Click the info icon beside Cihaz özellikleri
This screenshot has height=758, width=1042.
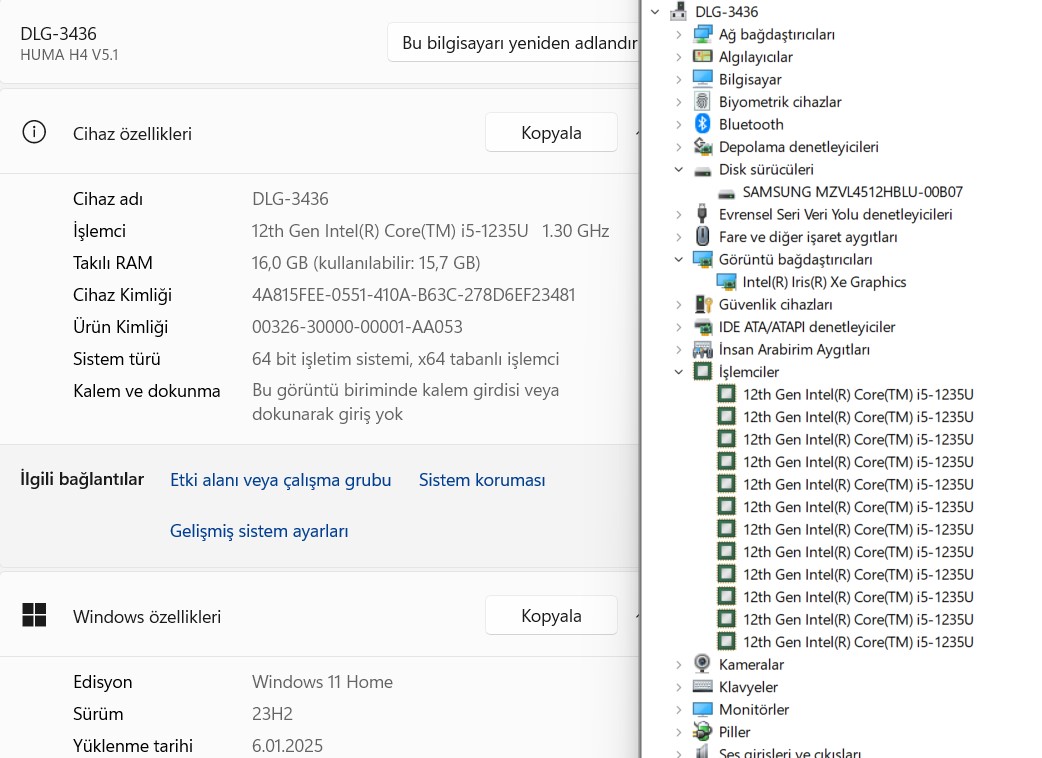click(34, 132)
